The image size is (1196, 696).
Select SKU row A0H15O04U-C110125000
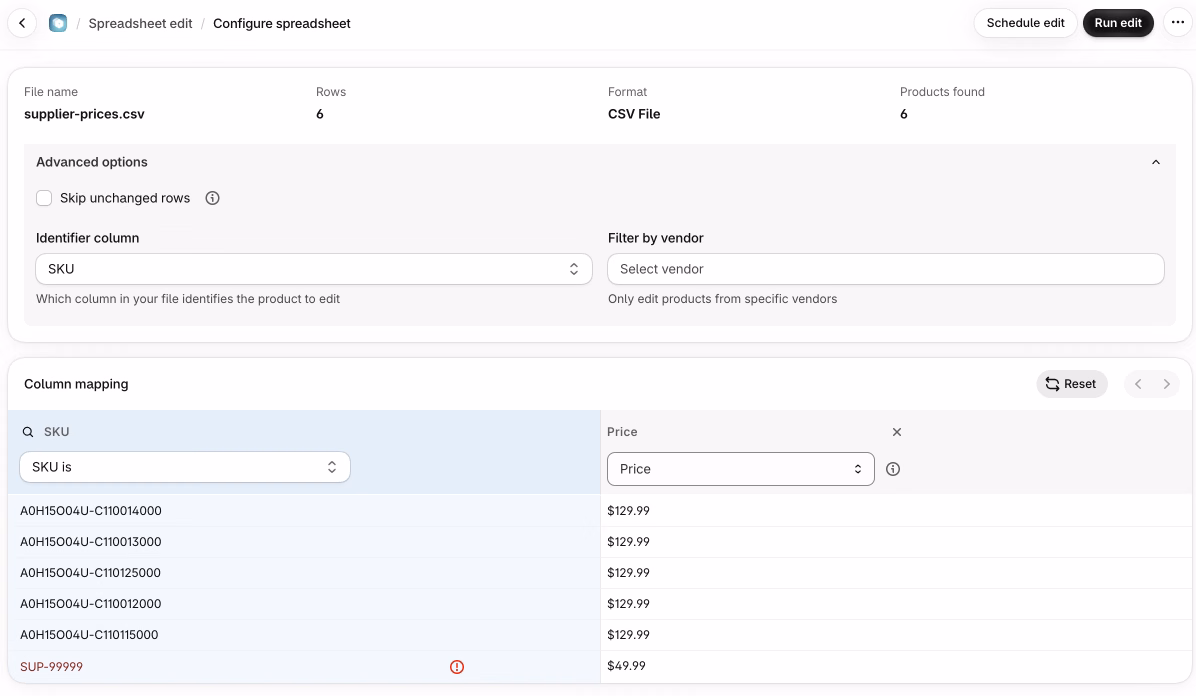pyautogui.click(x=90, y=573)
